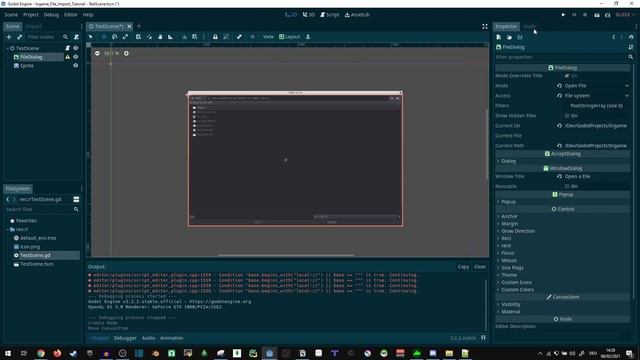The height and width of the screenshot is (360, 640).
Task: Choose the Rotate Mode tool
Action: click(114, 37)
